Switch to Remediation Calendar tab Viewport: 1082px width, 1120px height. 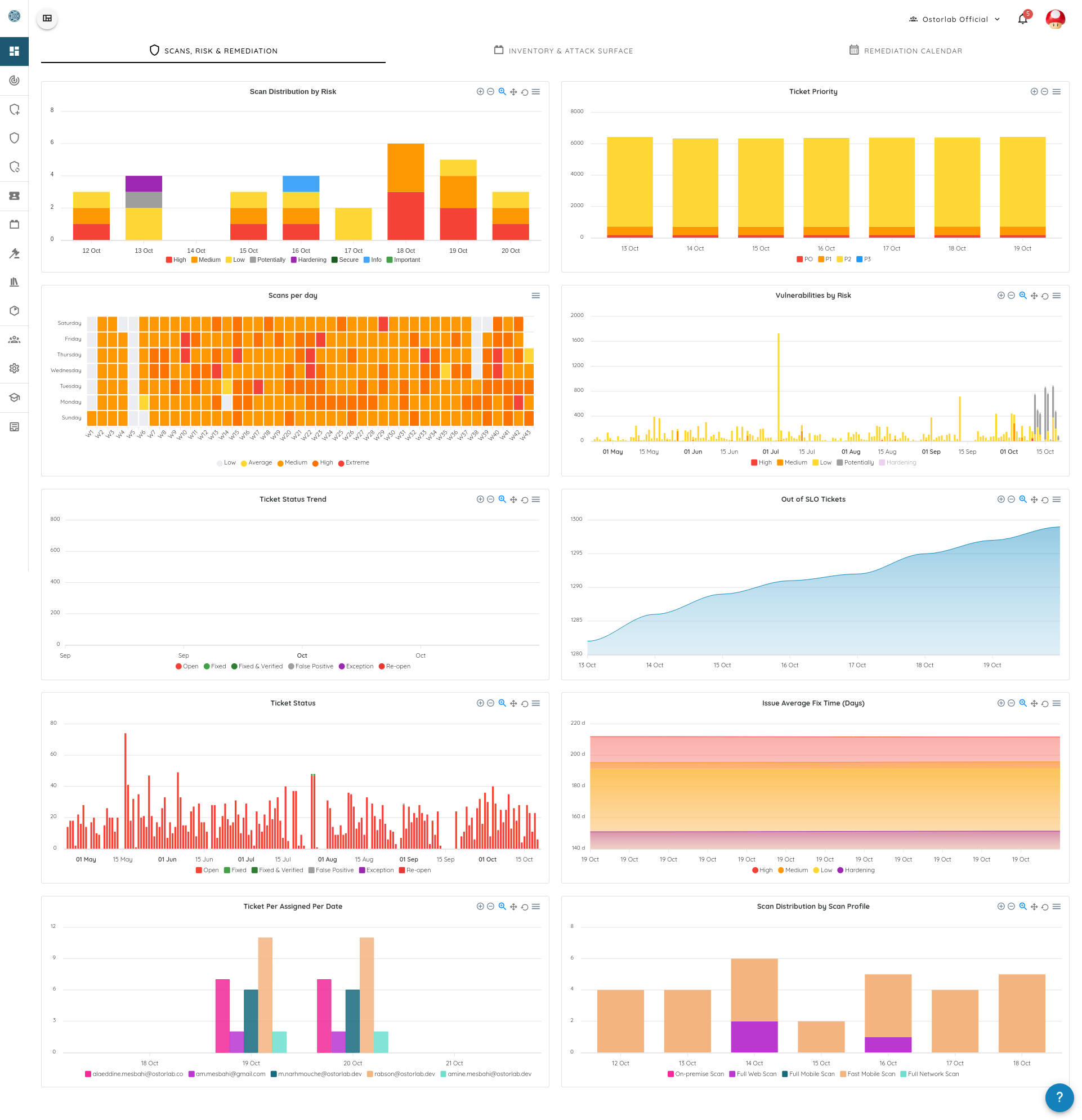pos(905,50)
